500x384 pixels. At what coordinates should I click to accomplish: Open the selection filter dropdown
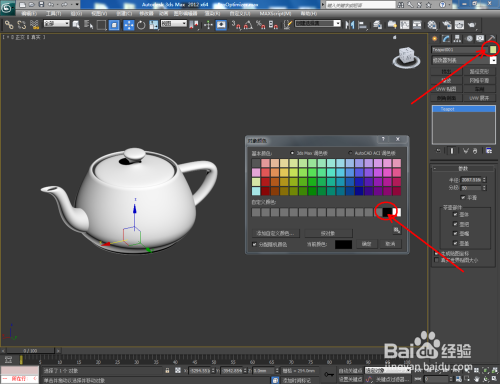coord(57,24)
